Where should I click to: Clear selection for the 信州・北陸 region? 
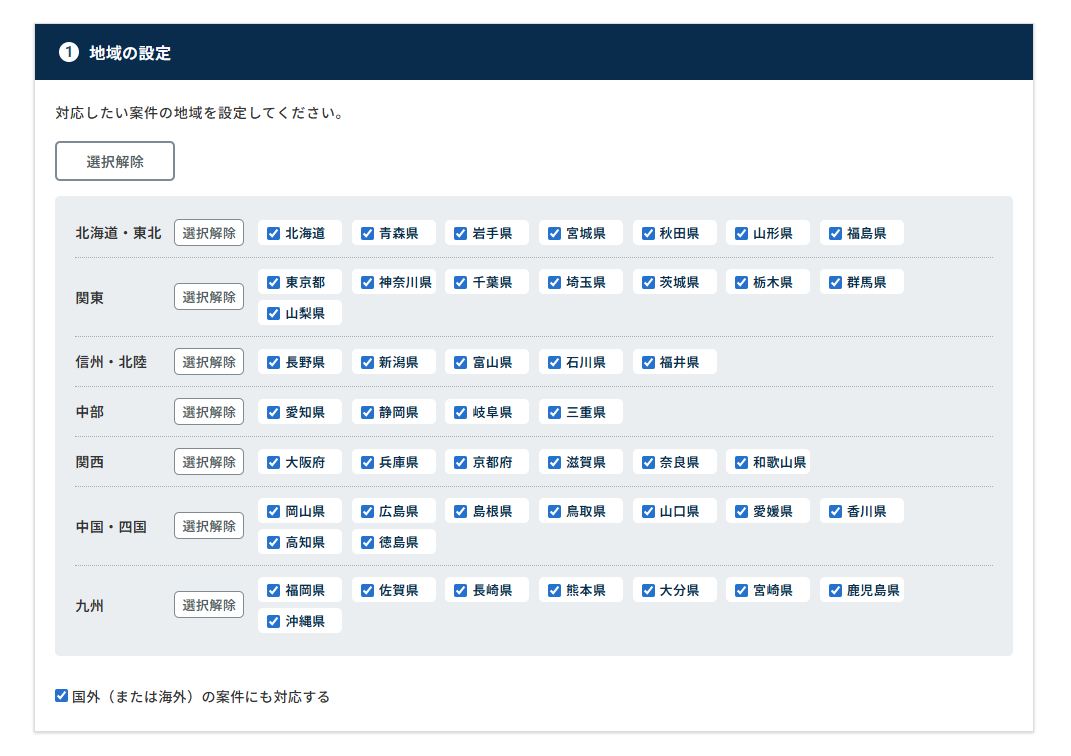tap(209, 362)
